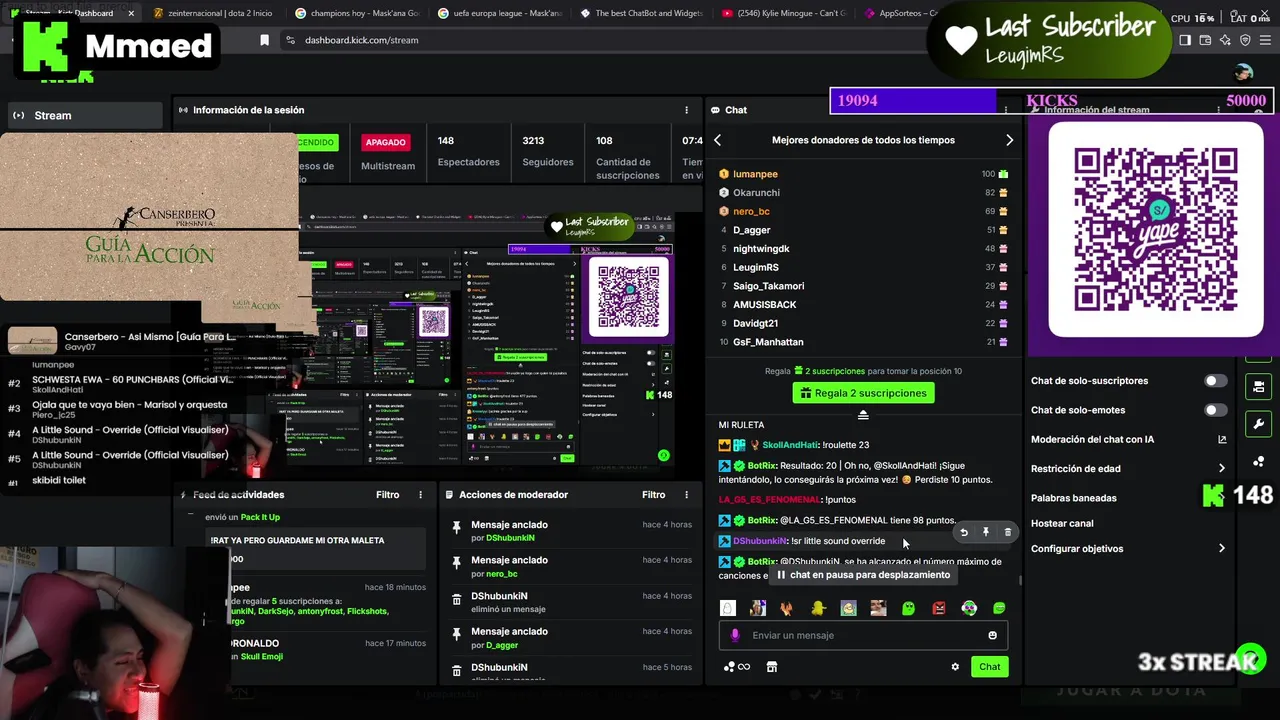The height and width of the screenshot is (720, 1280).
Task: Open Feed de actividades options menu
Action: point(420,495)
